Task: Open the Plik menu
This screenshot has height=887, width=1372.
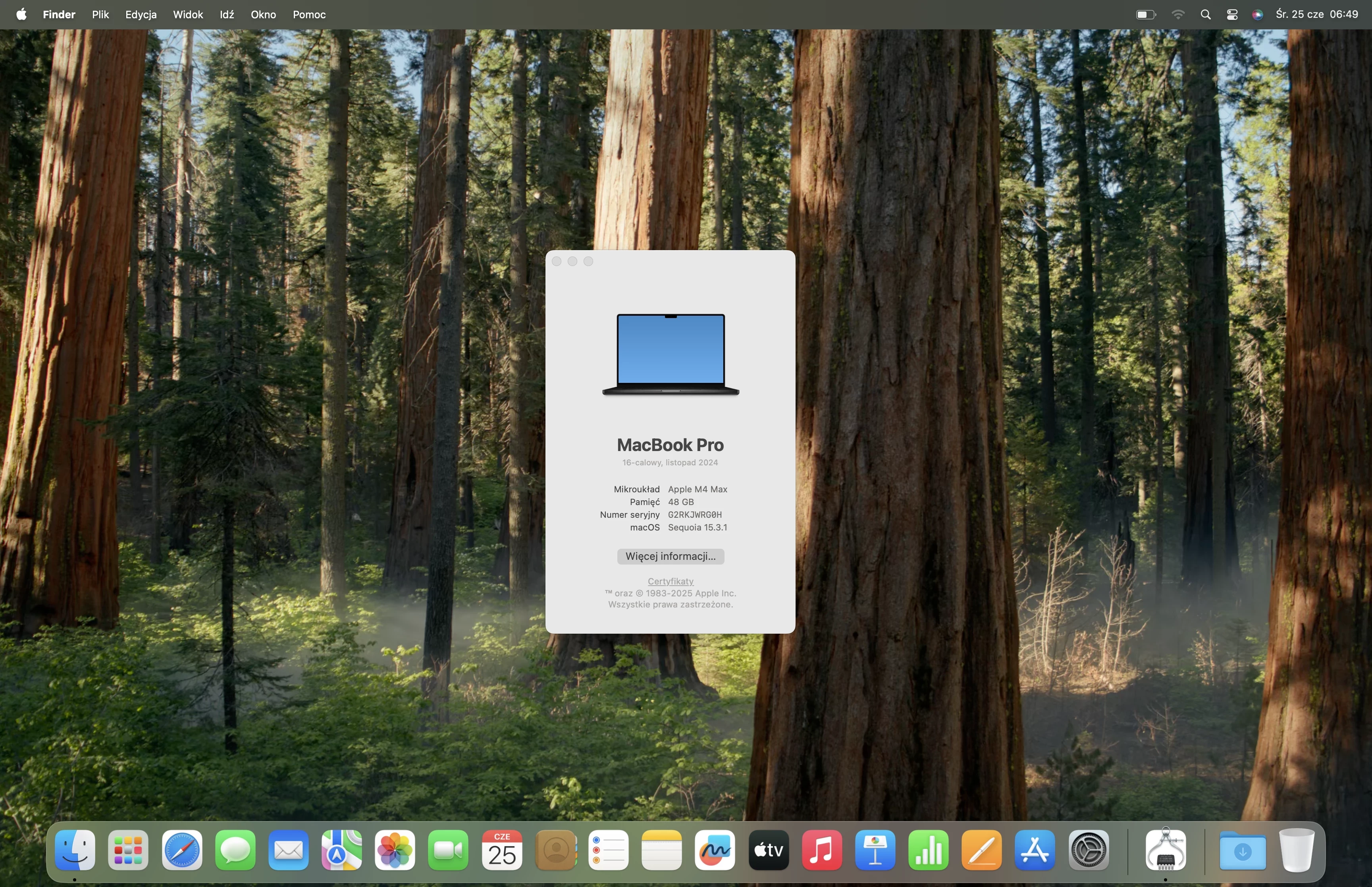Action: coord(100,14)
